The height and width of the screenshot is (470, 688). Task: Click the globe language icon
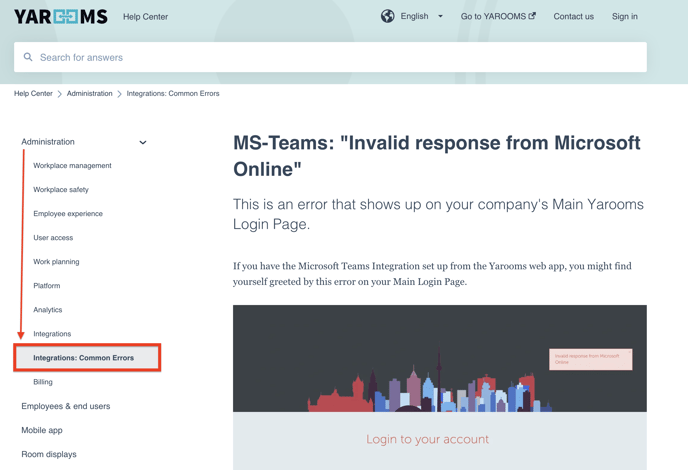tap(387, 16)
